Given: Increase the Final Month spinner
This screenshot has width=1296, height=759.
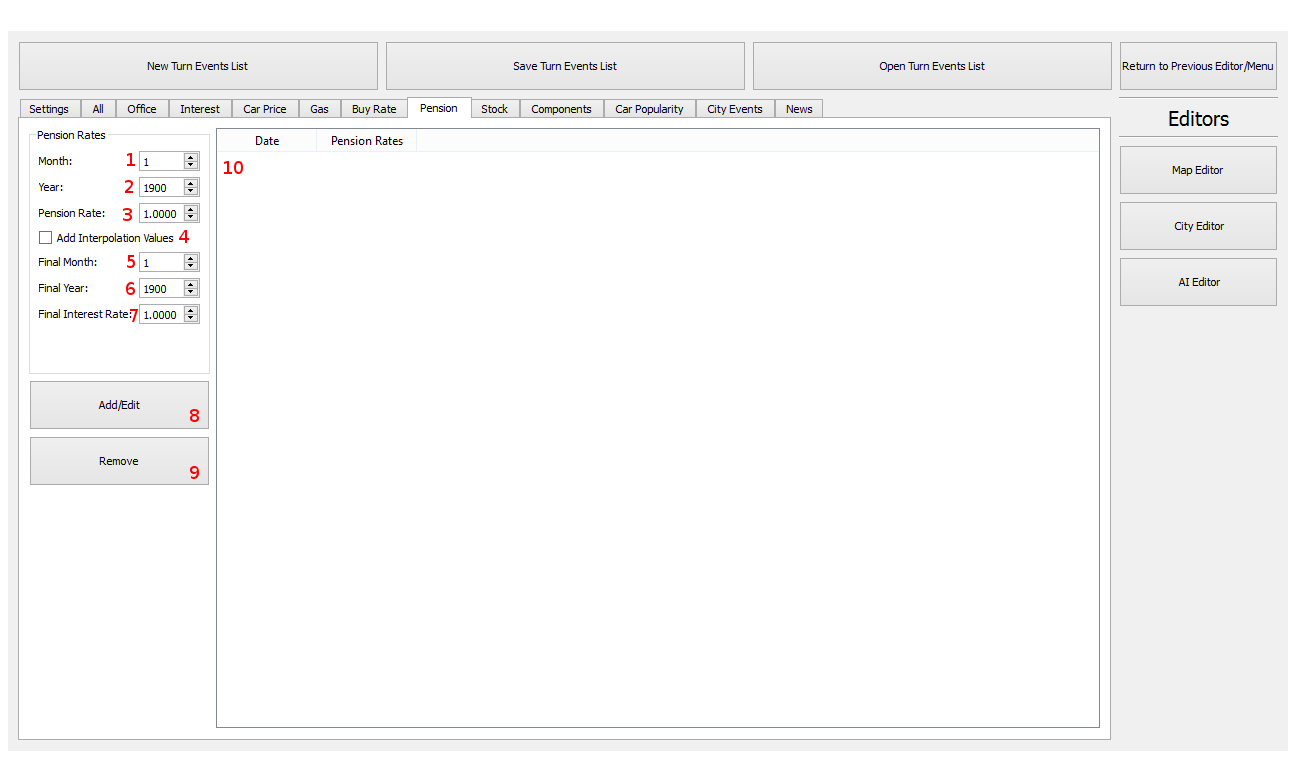Looking at the screenshot, I should [x=190, y=258].
